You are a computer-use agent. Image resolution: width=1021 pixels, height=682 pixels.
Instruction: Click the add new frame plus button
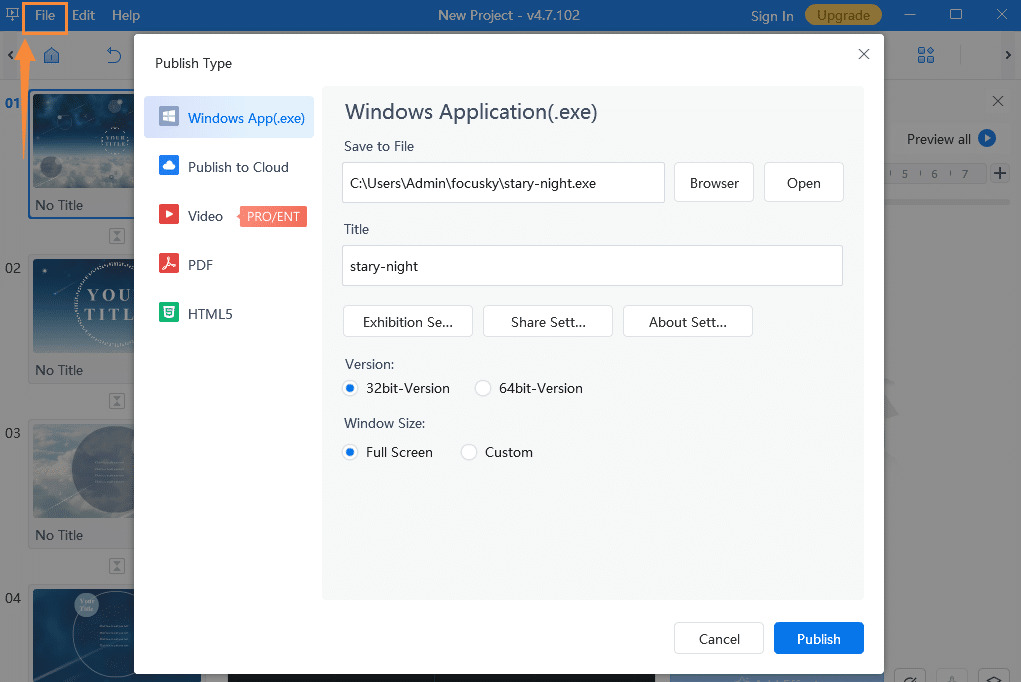[x=999, y=172]
